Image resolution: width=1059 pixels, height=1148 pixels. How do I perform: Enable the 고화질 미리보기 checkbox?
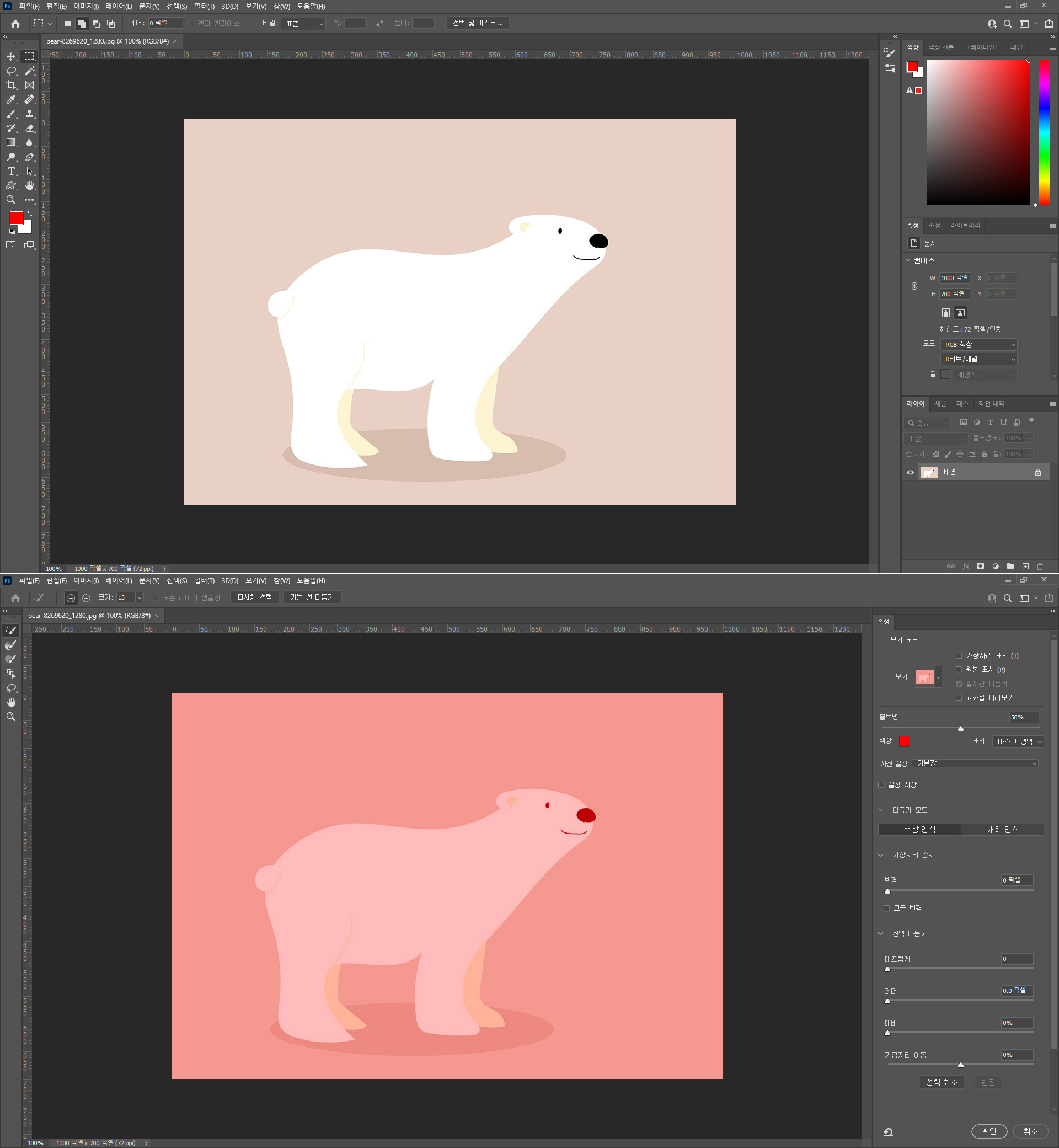click(x=959, y=697)
